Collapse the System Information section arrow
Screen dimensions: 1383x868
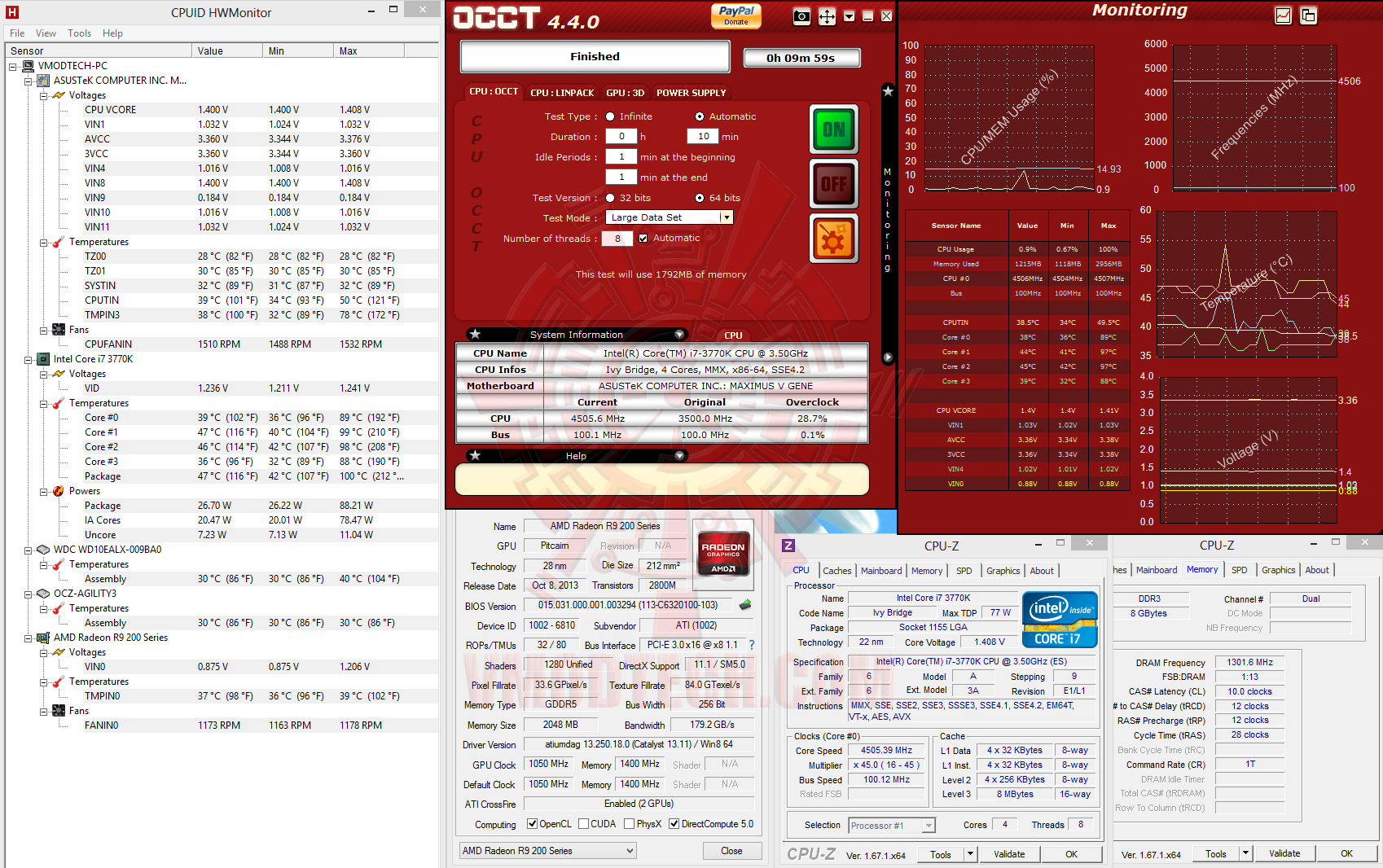pos(679,335)
